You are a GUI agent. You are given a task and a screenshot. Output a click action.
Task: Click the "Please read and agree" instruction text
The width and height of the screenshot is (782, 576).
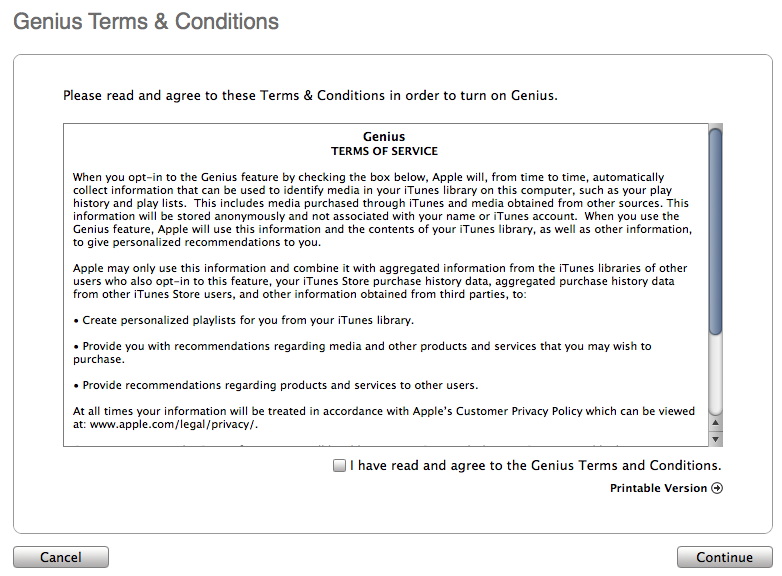point(310,96)
